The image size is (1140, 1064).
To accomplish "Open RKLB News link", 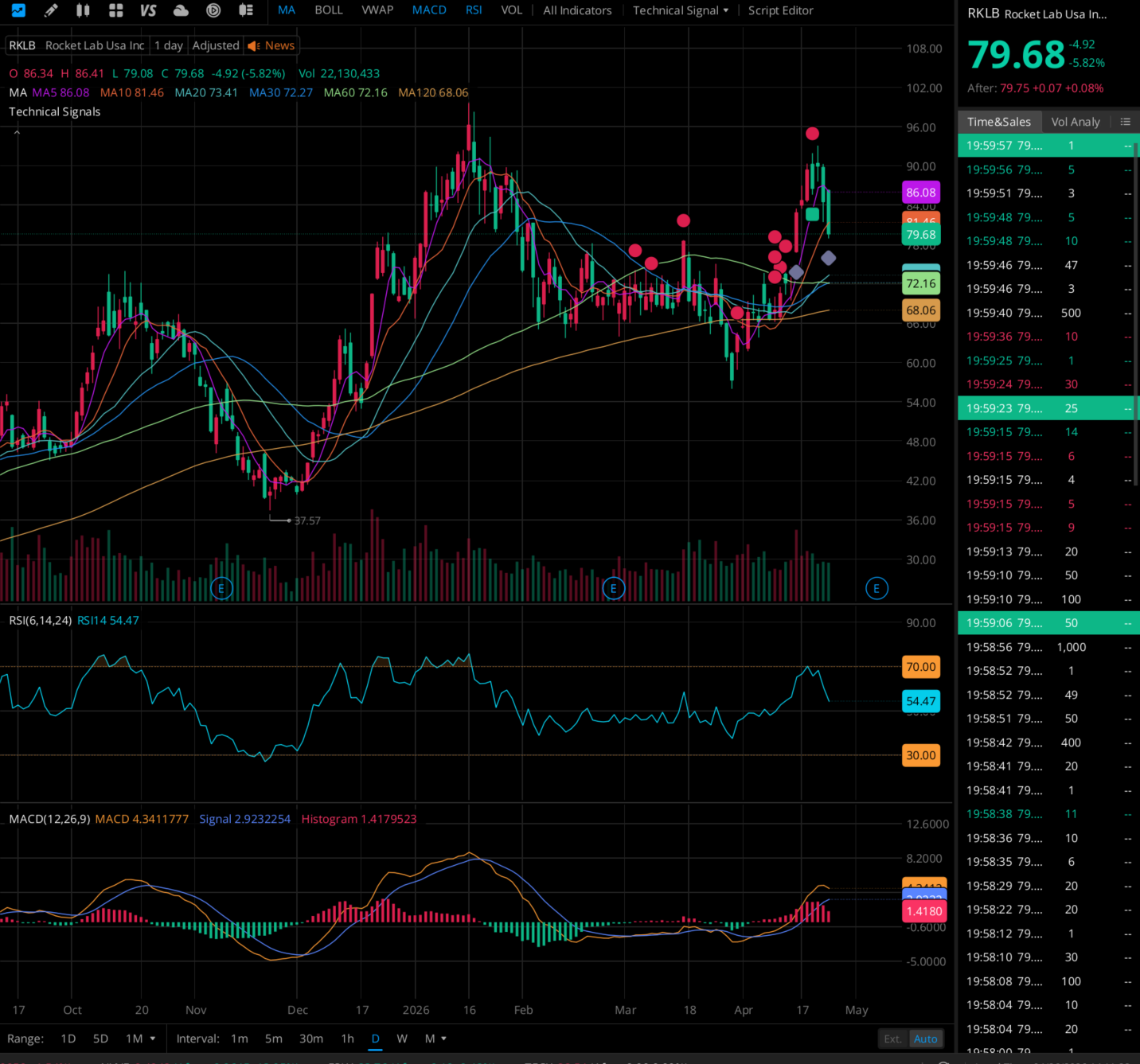I will pyautogui.click(x=271, y=45).
